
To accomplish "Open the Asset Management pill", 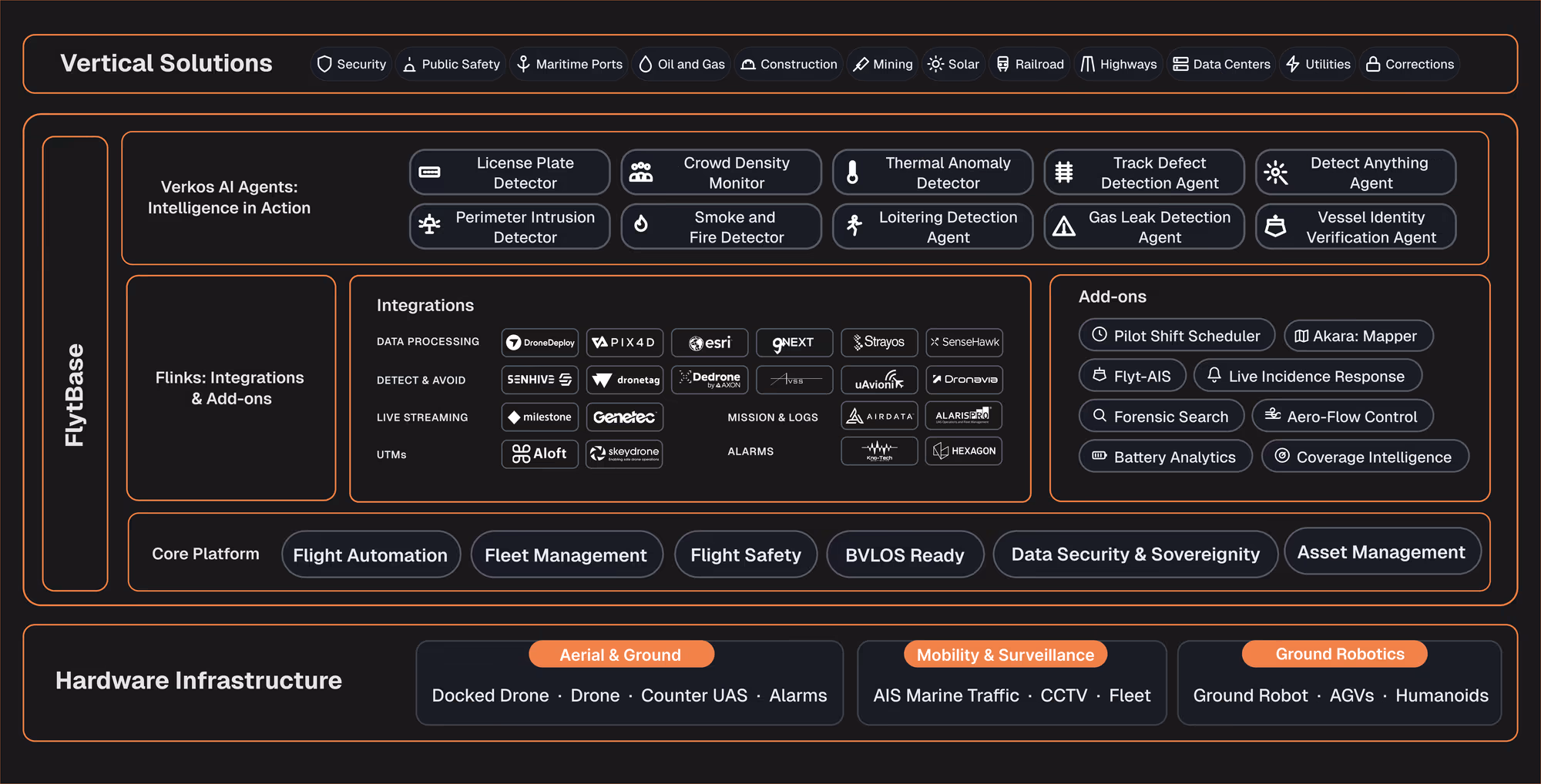I will pyautogui.click(x=1382, y=551).
